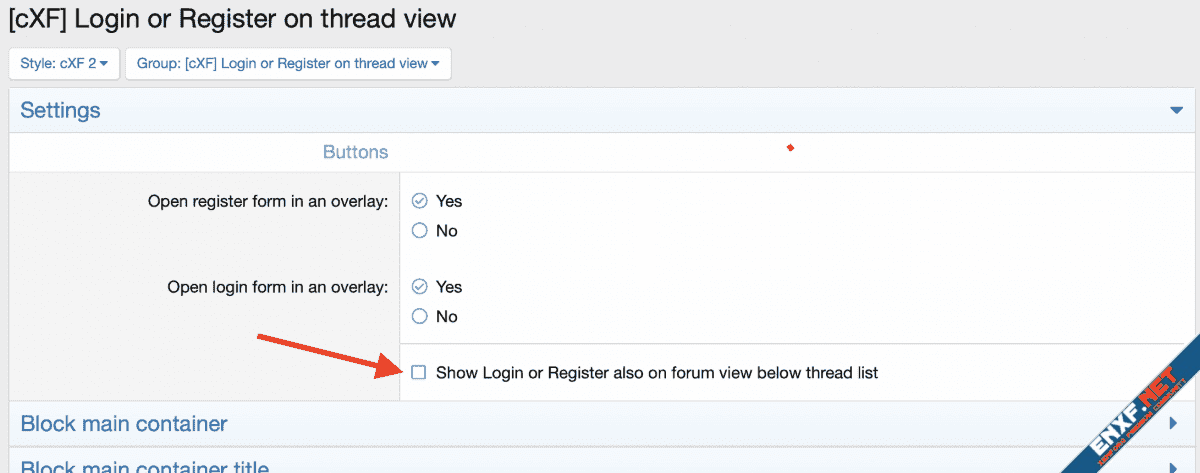Click the 'Open register form in an overlay' label
The image size is (1200, 473).
coord(268,201)
